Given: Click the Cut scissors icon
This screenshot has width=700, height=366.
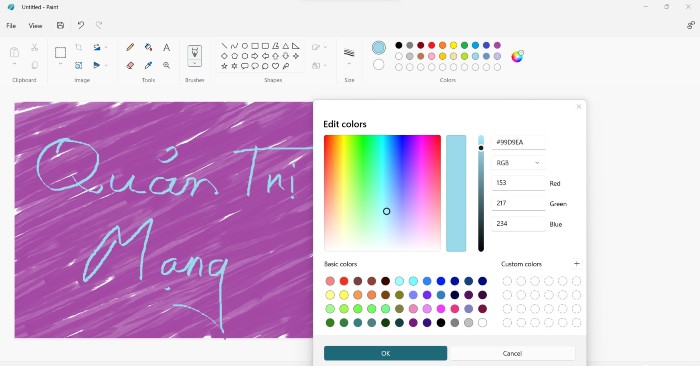Looking at the screenshot, I should [x=34, y=47].
